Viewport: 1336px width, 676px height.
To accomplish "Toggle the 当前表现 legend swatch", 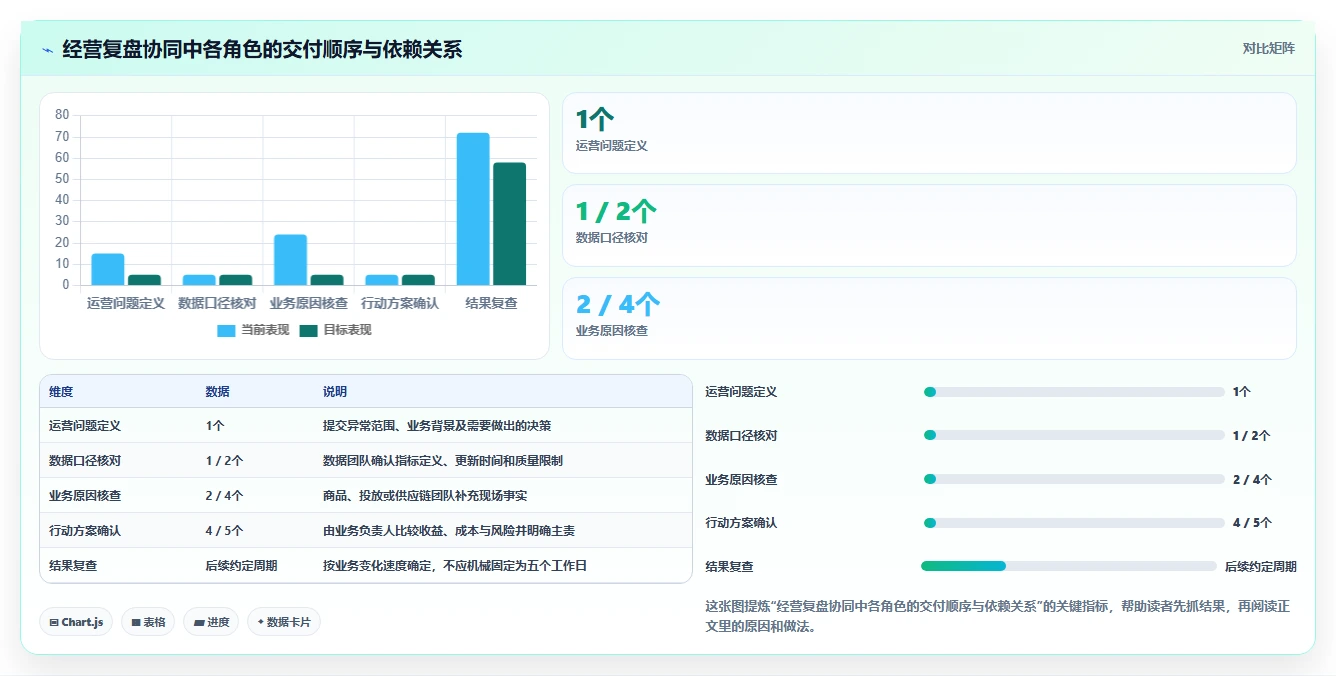I will tap(226, 331).
